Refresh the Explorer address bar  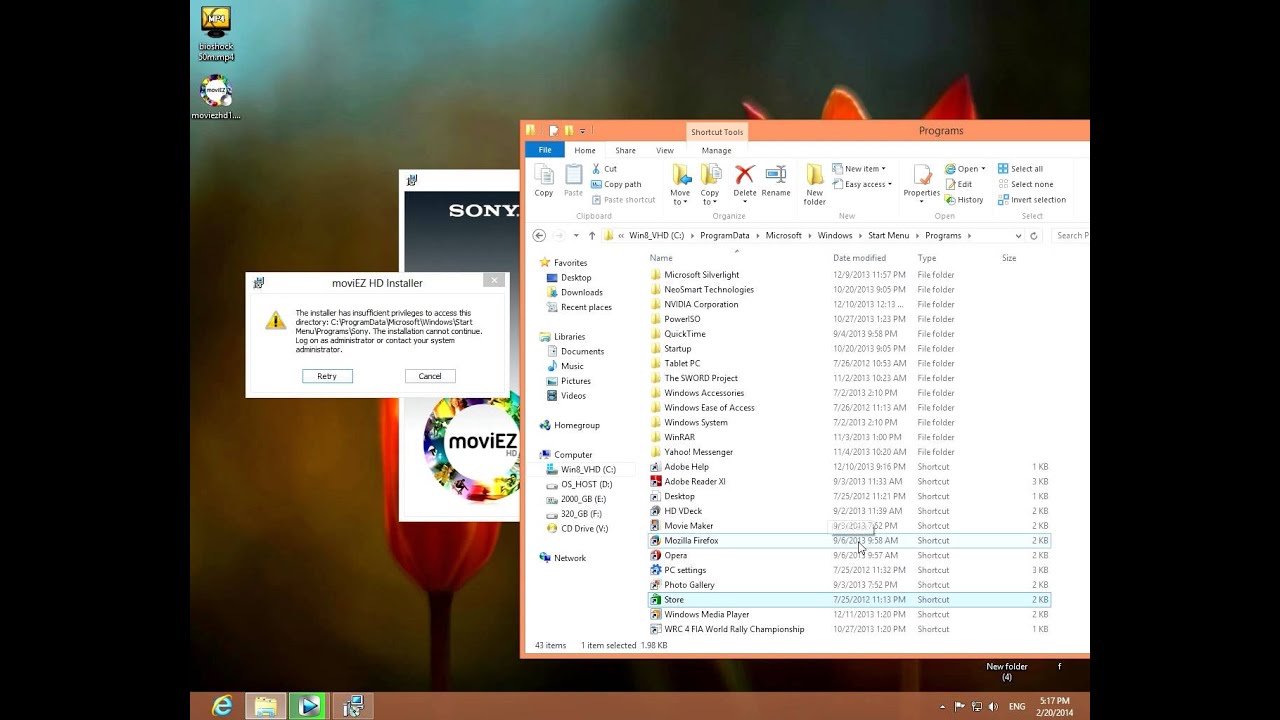(x=1034, y=236)
